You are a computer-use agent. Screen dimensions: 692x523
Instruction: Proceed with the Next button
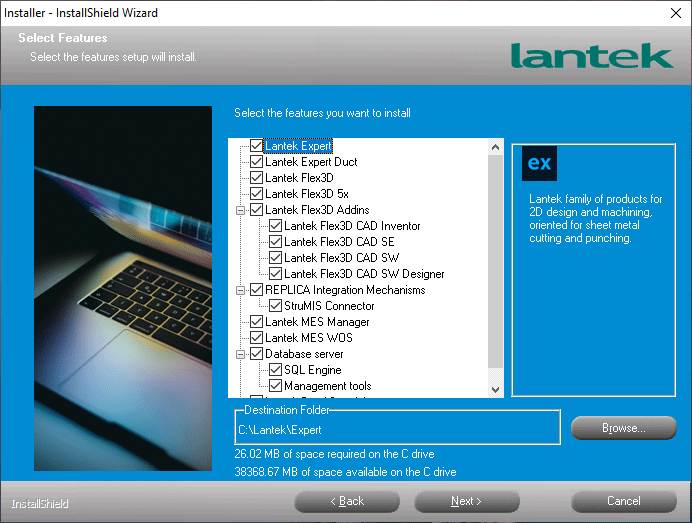466,501
